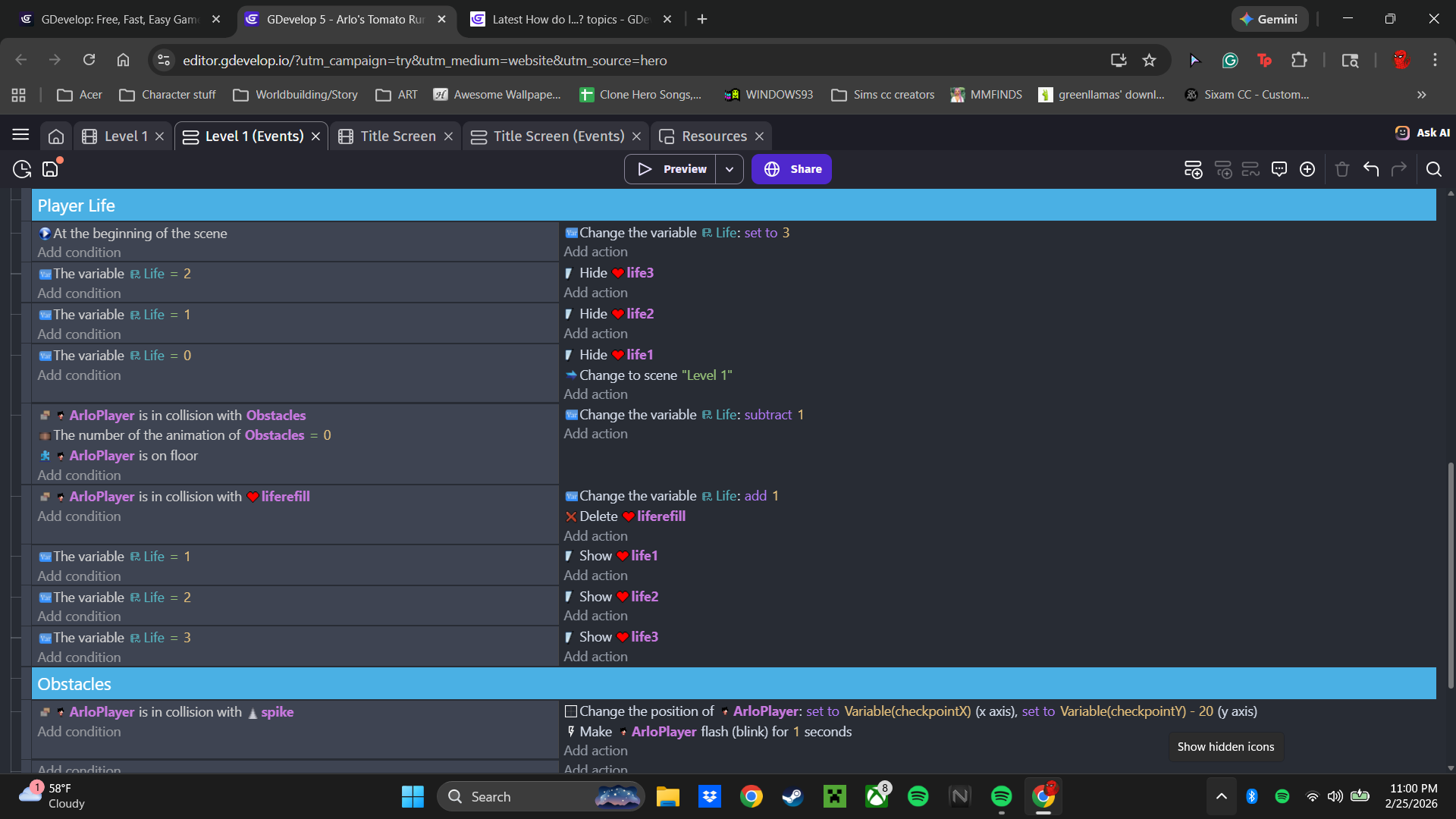1456x819 pixels.
Task: Open the Search in events magnifier
Action: pos(1433,169)
